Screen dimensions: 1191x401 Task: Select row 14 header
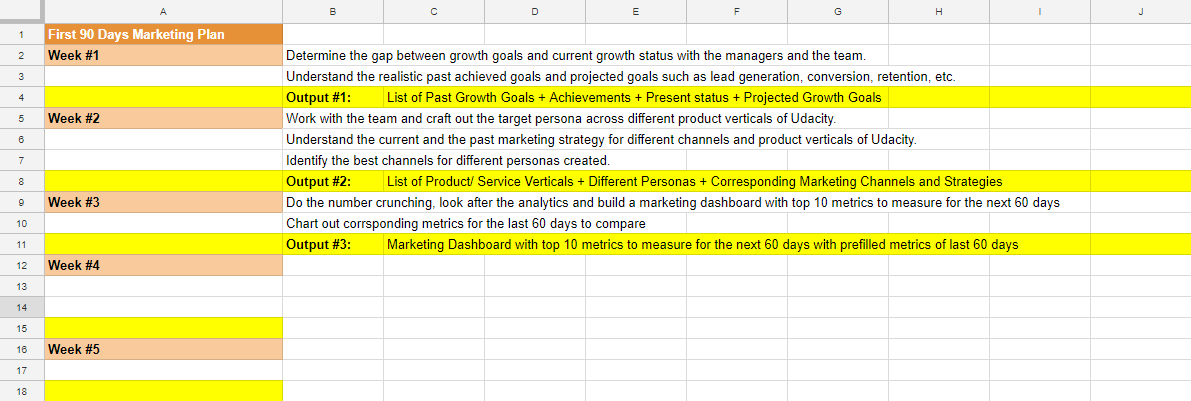point(21,308)
